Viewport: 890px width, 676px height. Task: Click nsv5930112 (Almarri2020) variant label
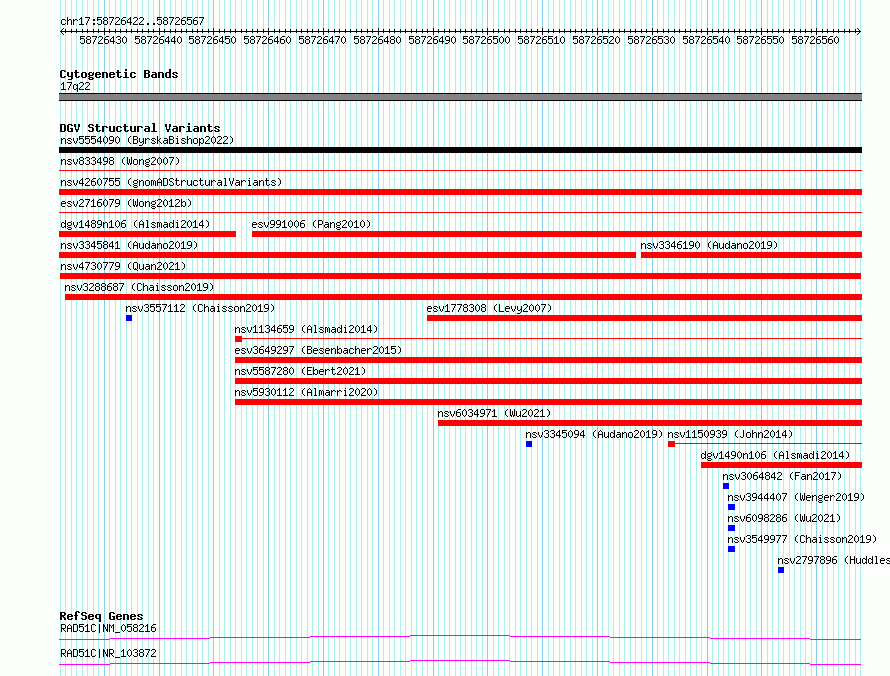point(306,392)
